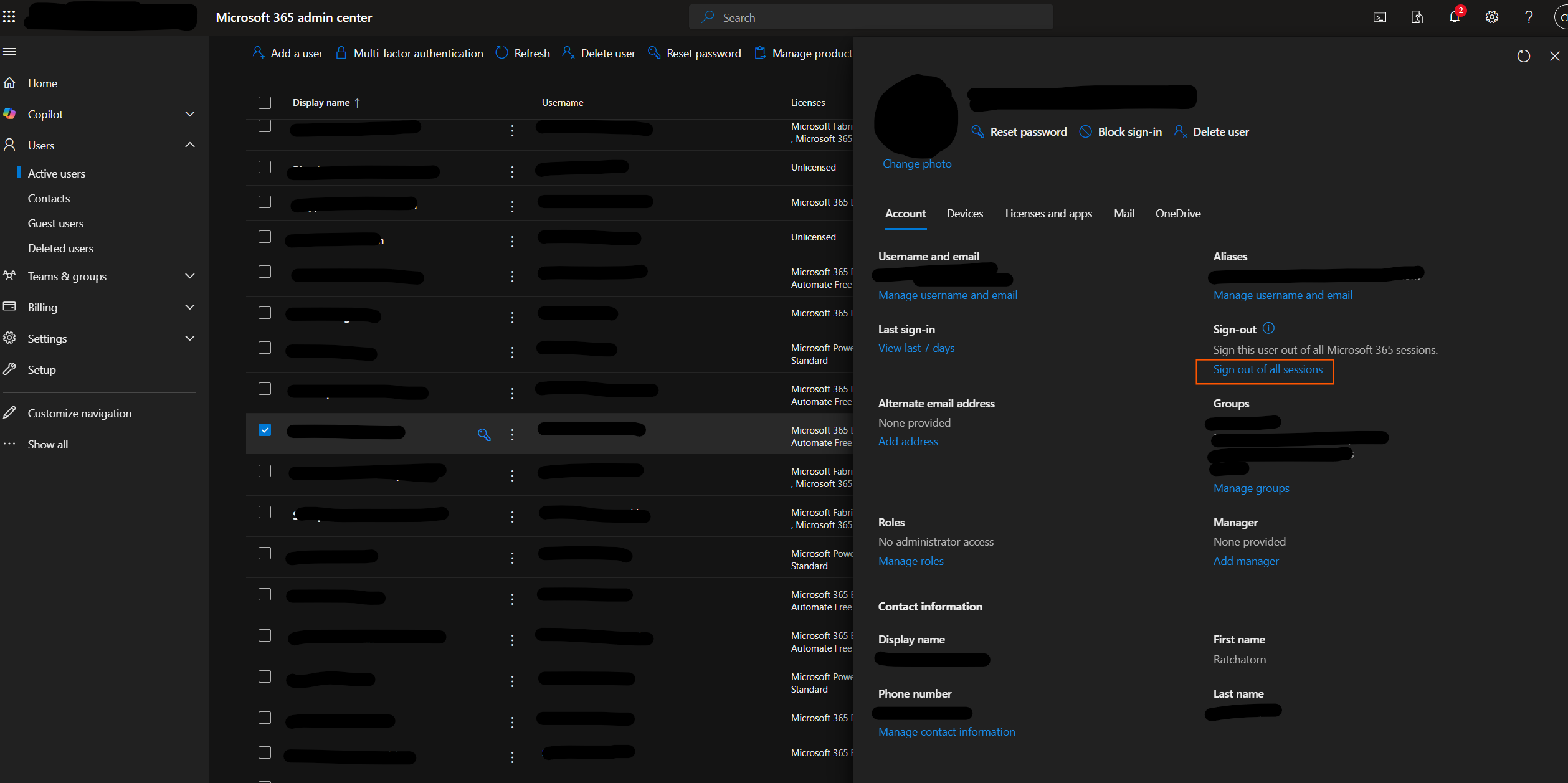Select the Account tab

coord(906,214)
